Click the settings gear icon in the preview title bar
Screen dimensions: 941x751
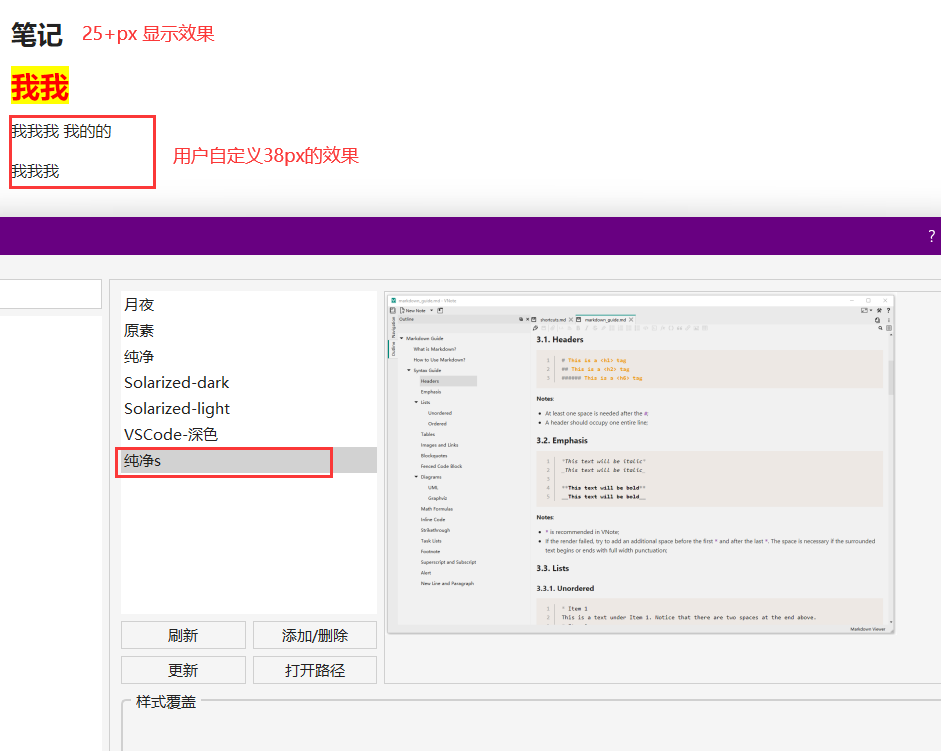(x=879, y=310)
